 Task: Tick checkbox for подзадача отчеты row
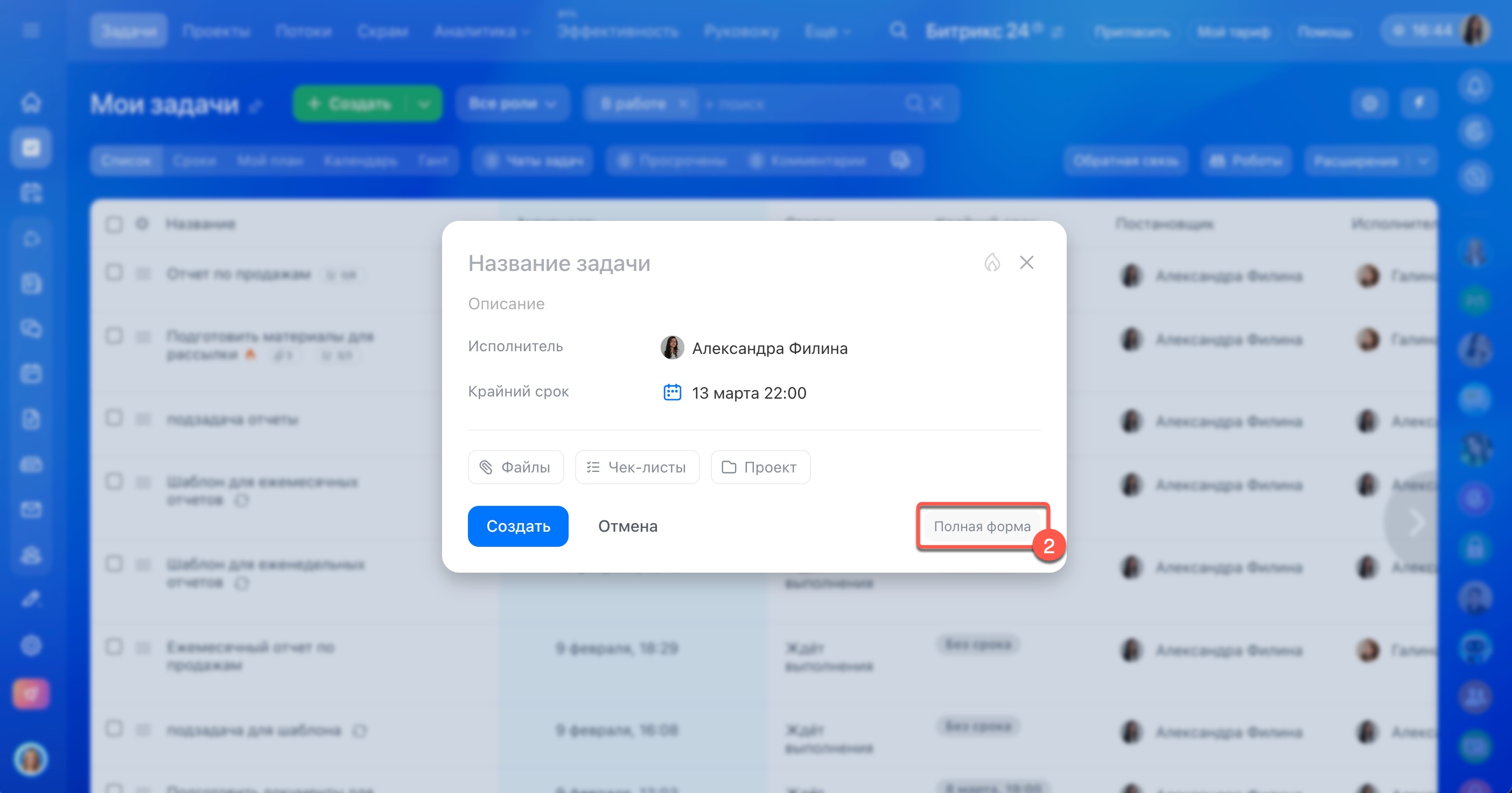[x=115, y=418]
